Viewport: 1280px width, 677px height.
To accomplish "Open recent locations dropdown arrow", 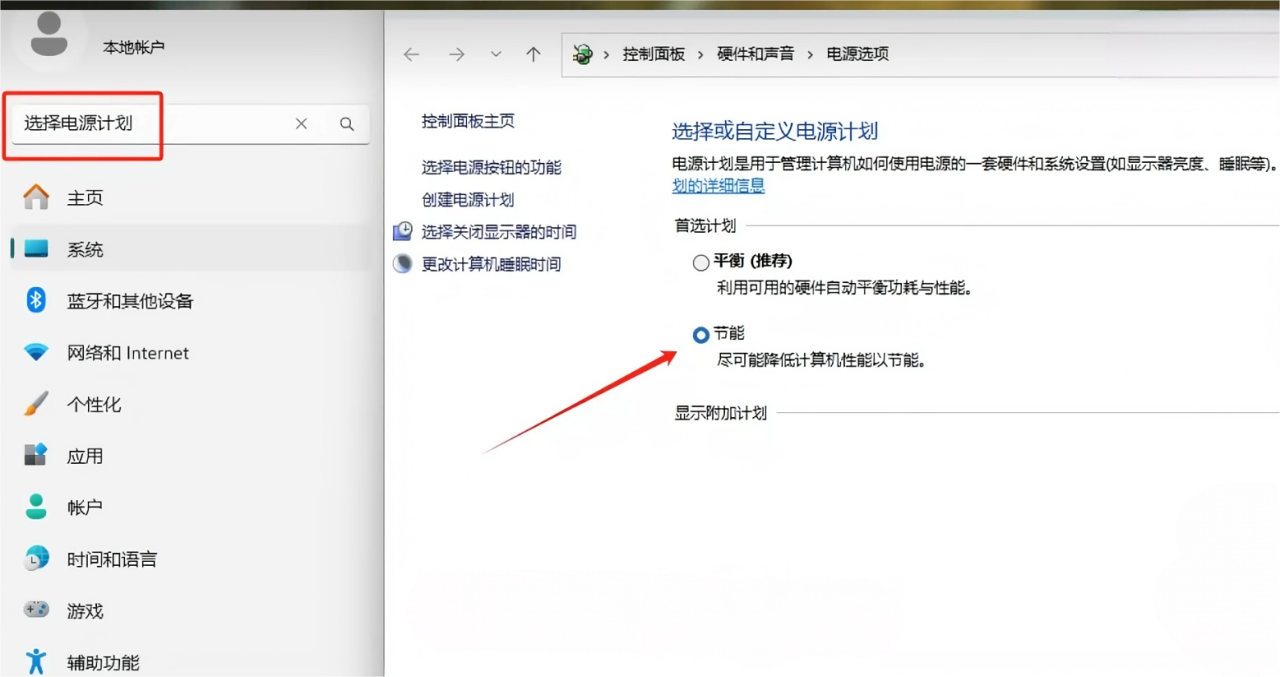I will 496,55.
